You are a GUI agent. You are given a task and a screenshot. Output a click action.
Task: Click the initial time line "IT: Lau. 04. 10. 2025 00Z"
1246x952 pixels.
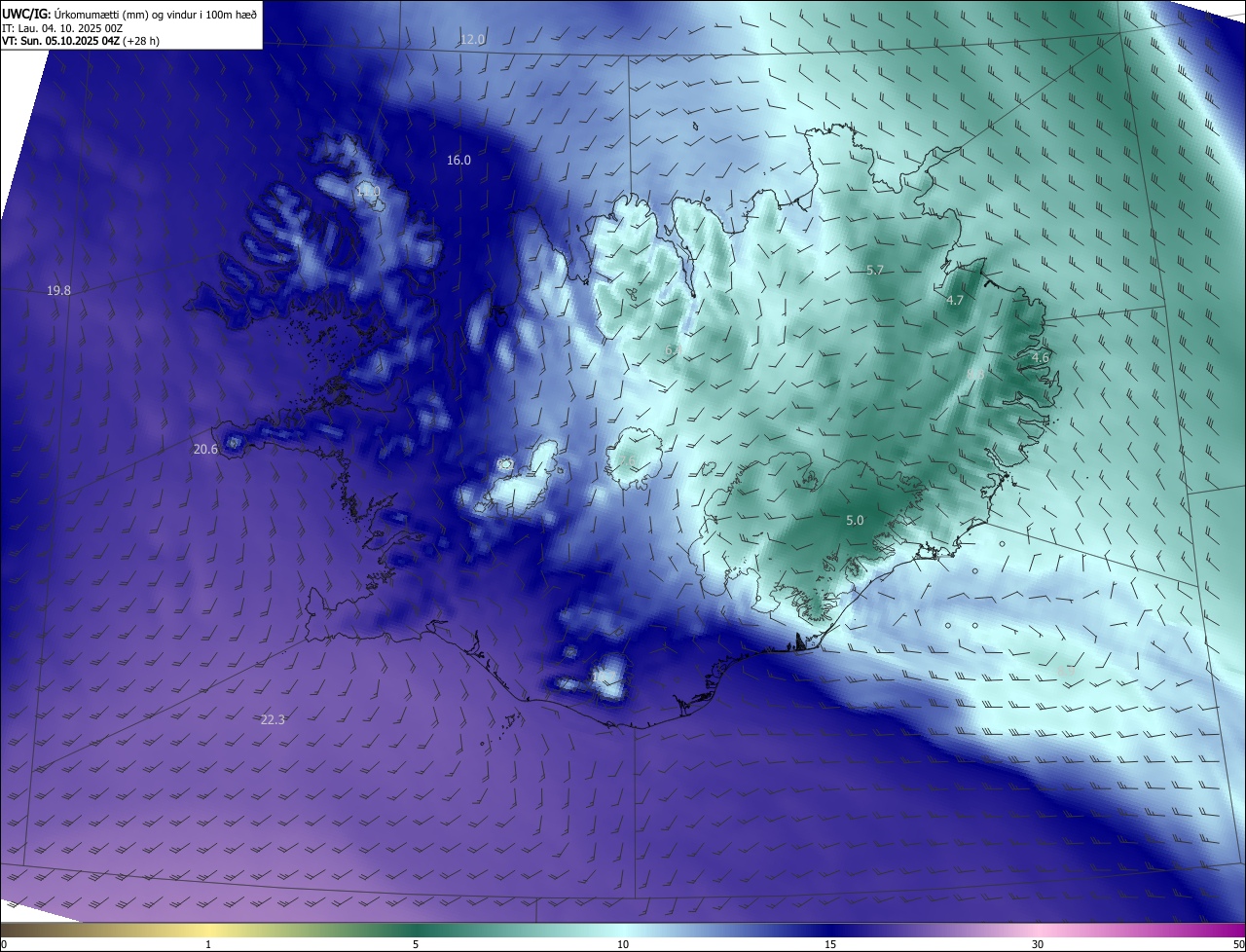tap(63, 27)
